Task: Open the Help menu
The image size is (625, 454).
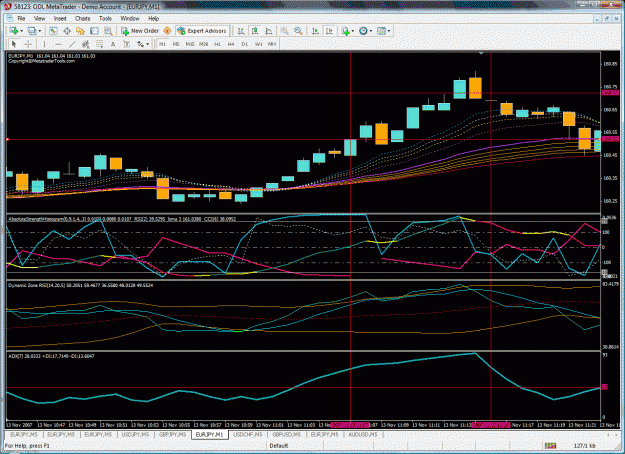Action: coord(153,18)
